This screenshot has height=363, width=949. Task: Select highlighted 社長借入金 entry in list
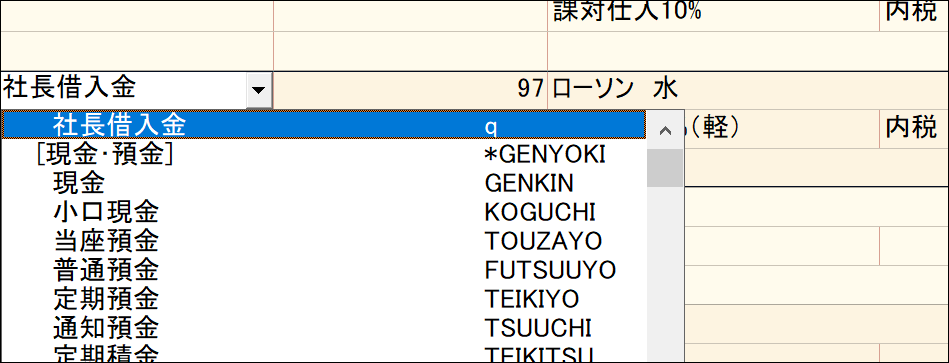[324, 126]
